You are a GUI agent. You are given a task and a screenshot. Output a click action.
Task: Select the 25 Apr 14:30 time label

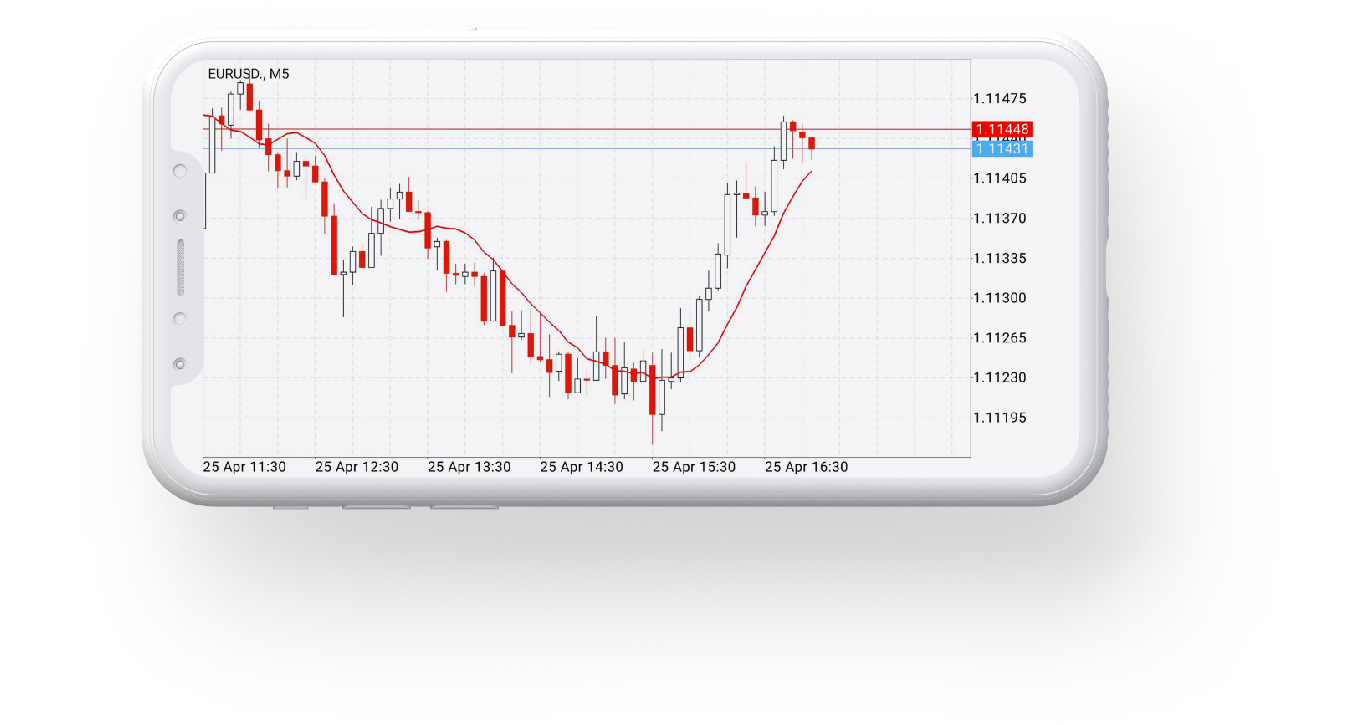click(x=581, y=467)
